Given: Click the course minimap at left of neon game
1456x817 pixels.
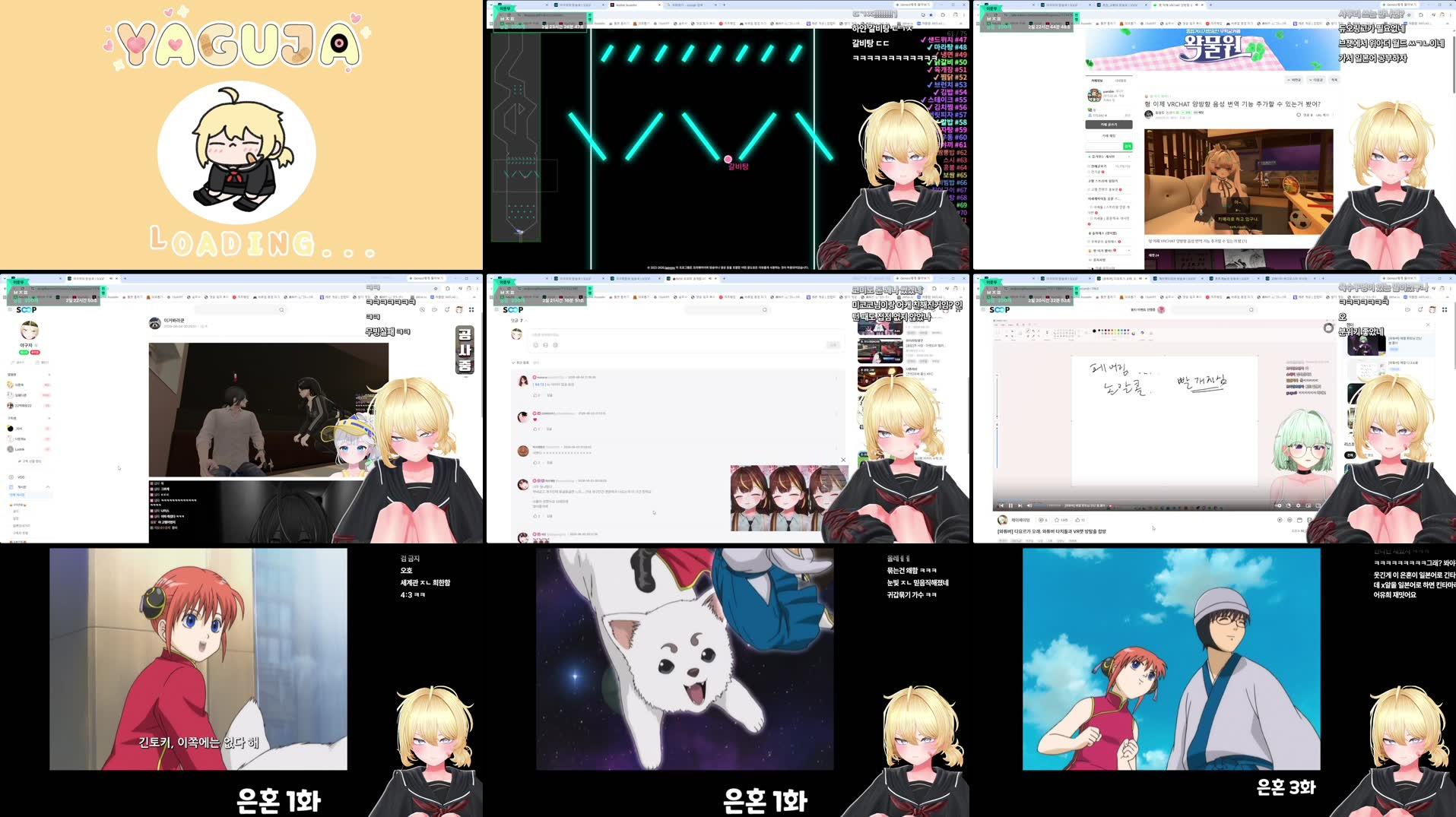Looking at the screenshot, I should [515, 137].
